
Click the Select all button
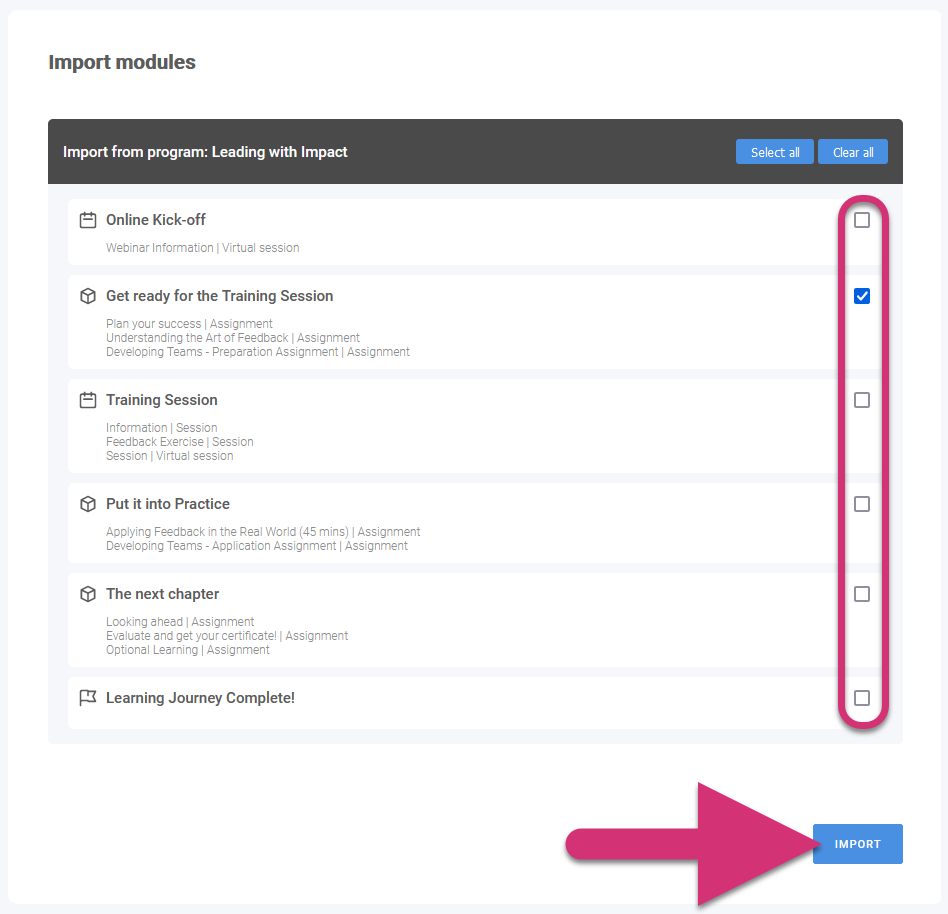click(775, 151)
